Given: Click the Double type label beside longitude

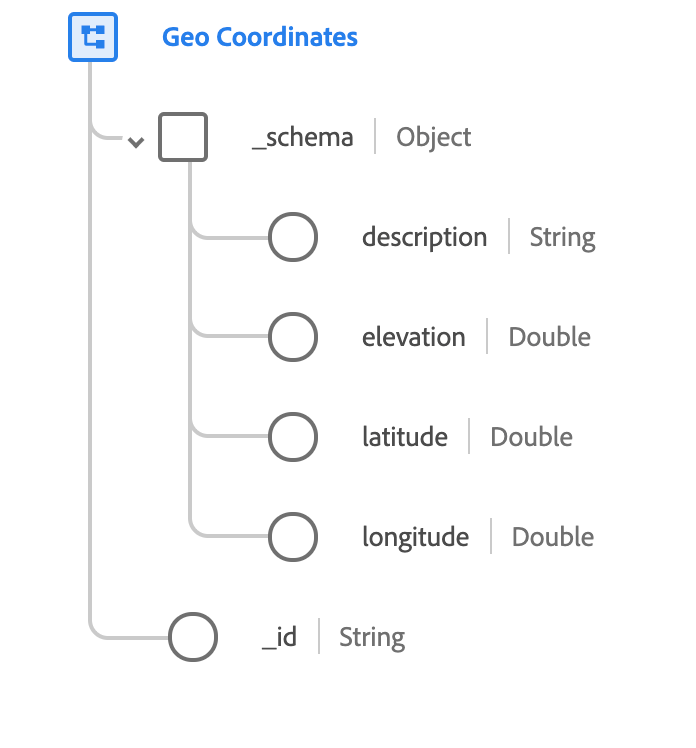Looking at the screenshot, I should (553, 537).
